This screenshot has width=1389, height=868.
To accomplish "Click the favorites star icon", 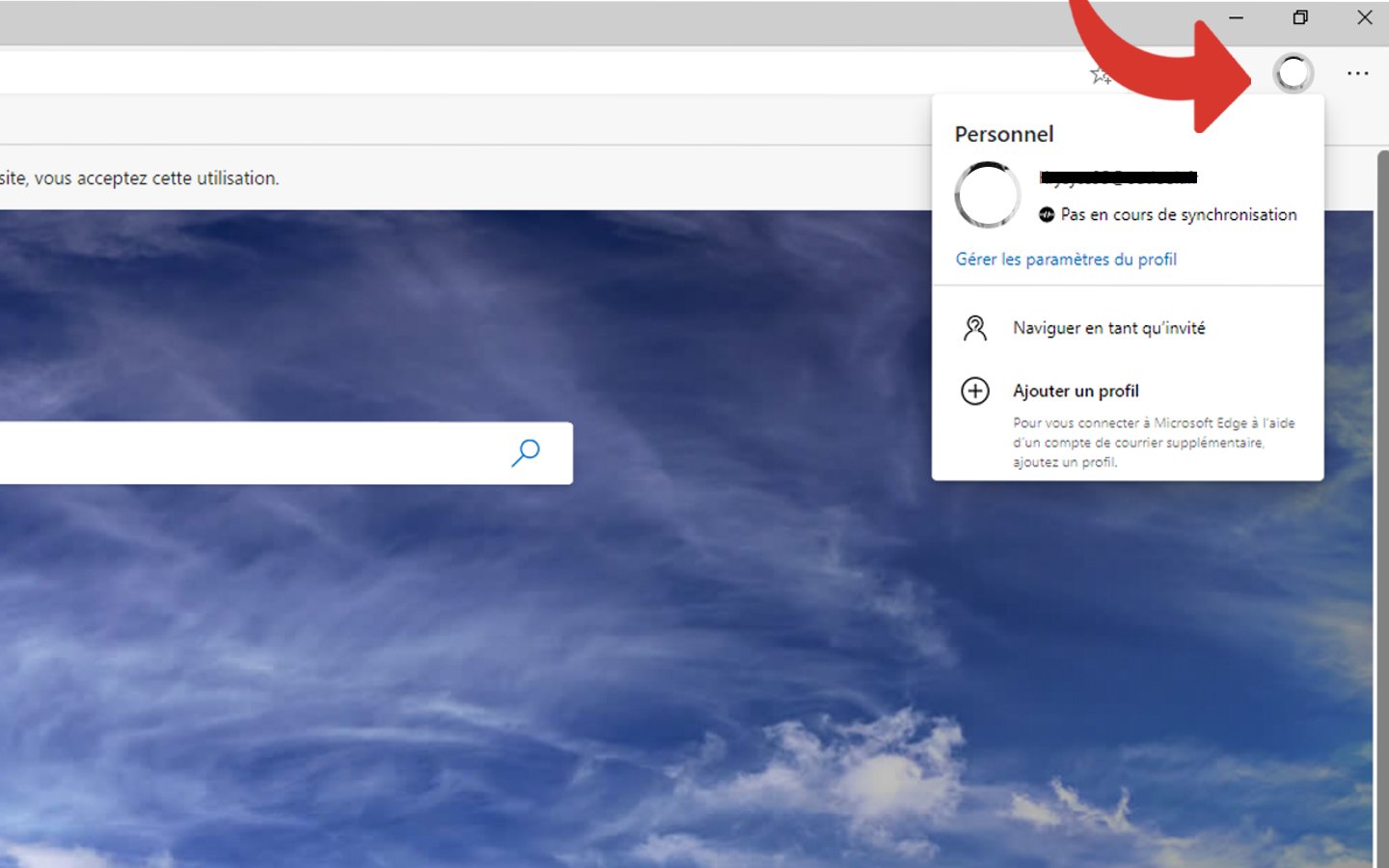I will point(1099,75).
